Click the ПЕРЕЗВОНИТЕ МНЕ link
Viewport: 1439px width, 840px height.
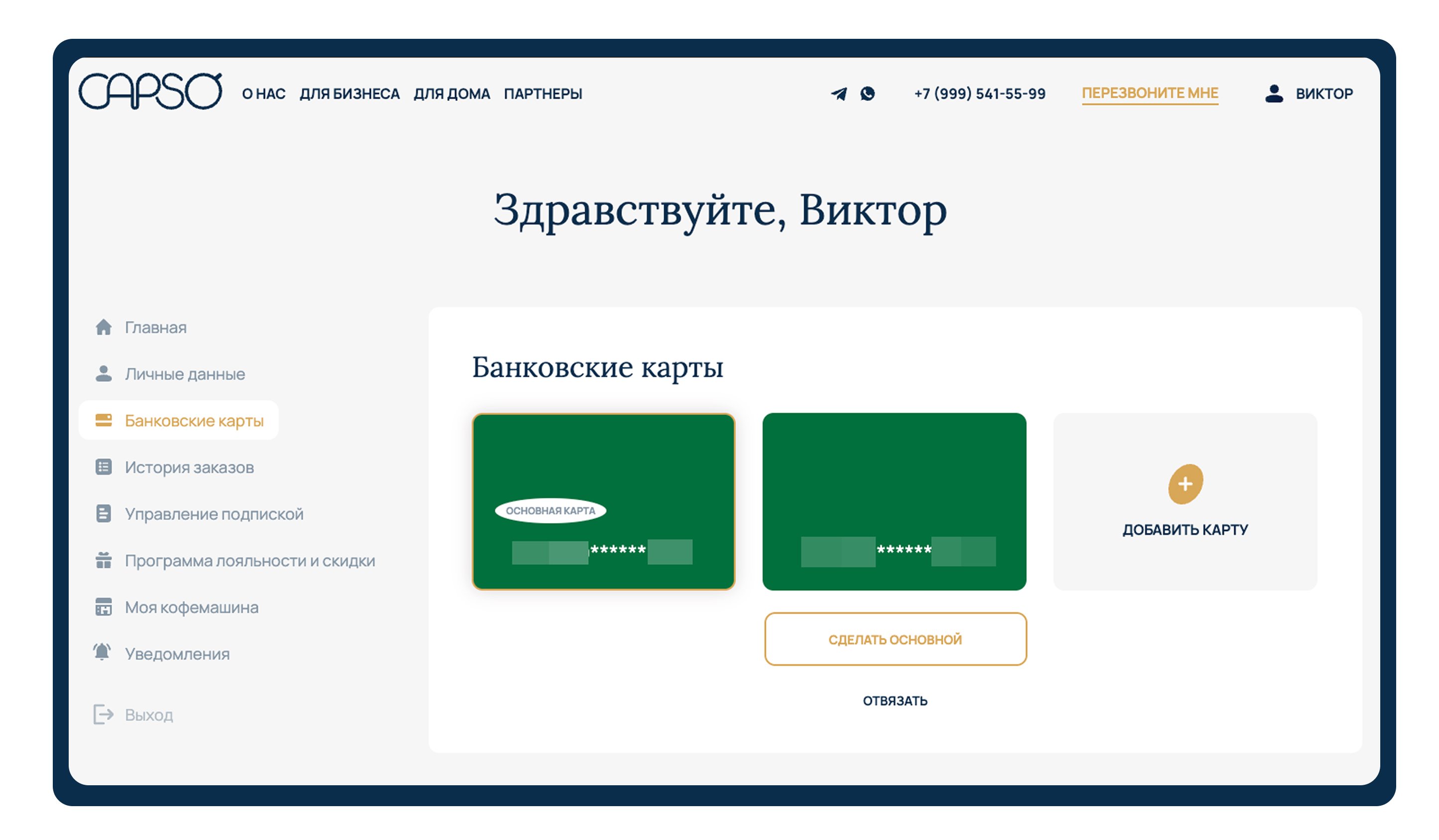1150,93
